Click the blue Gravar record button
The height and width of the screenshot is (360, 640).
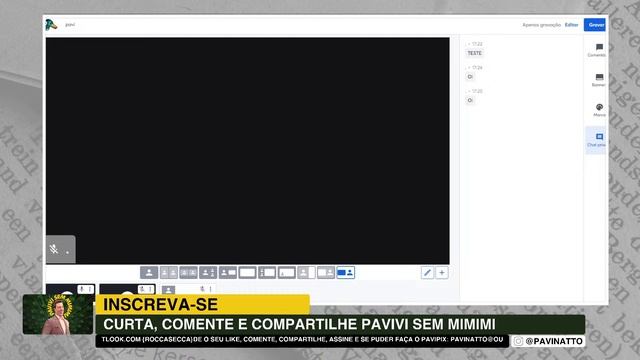pos(595,25)
